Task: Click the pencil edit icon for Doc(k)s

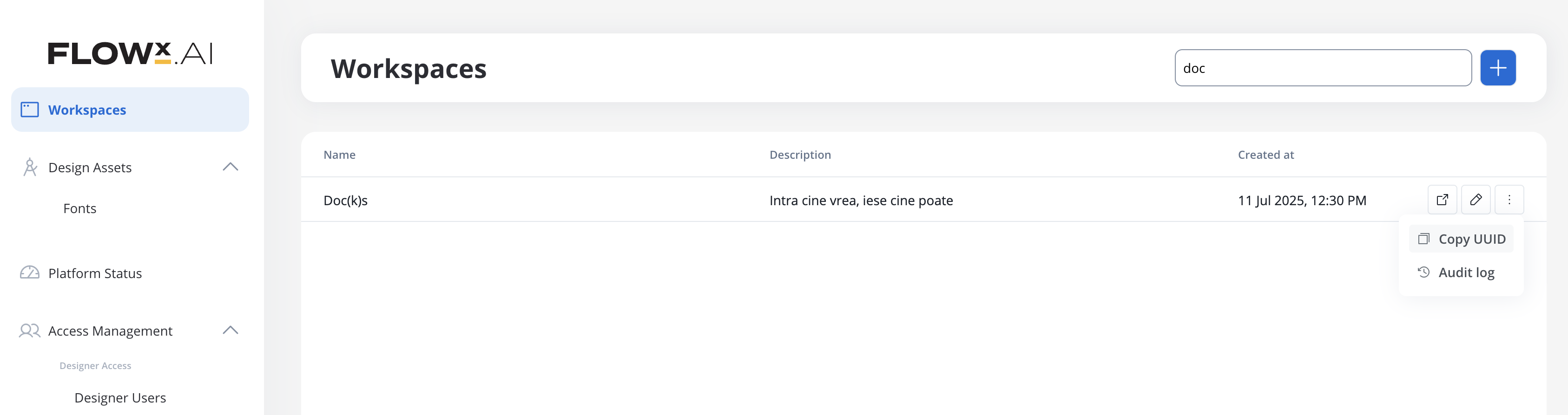Action: point(1476,200)
